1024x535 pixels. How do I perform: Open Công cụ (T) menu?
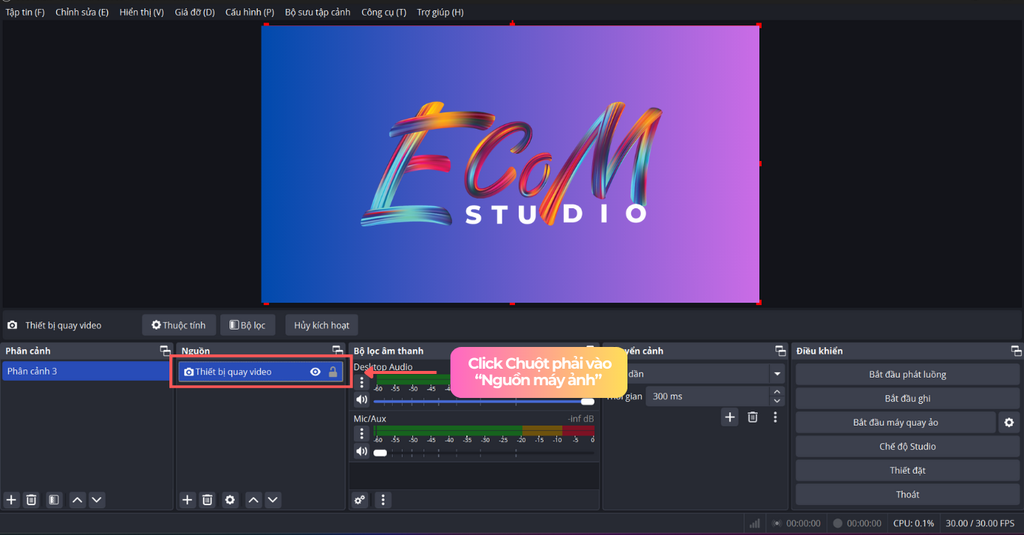pyautogui.click(x=383, y=12)
